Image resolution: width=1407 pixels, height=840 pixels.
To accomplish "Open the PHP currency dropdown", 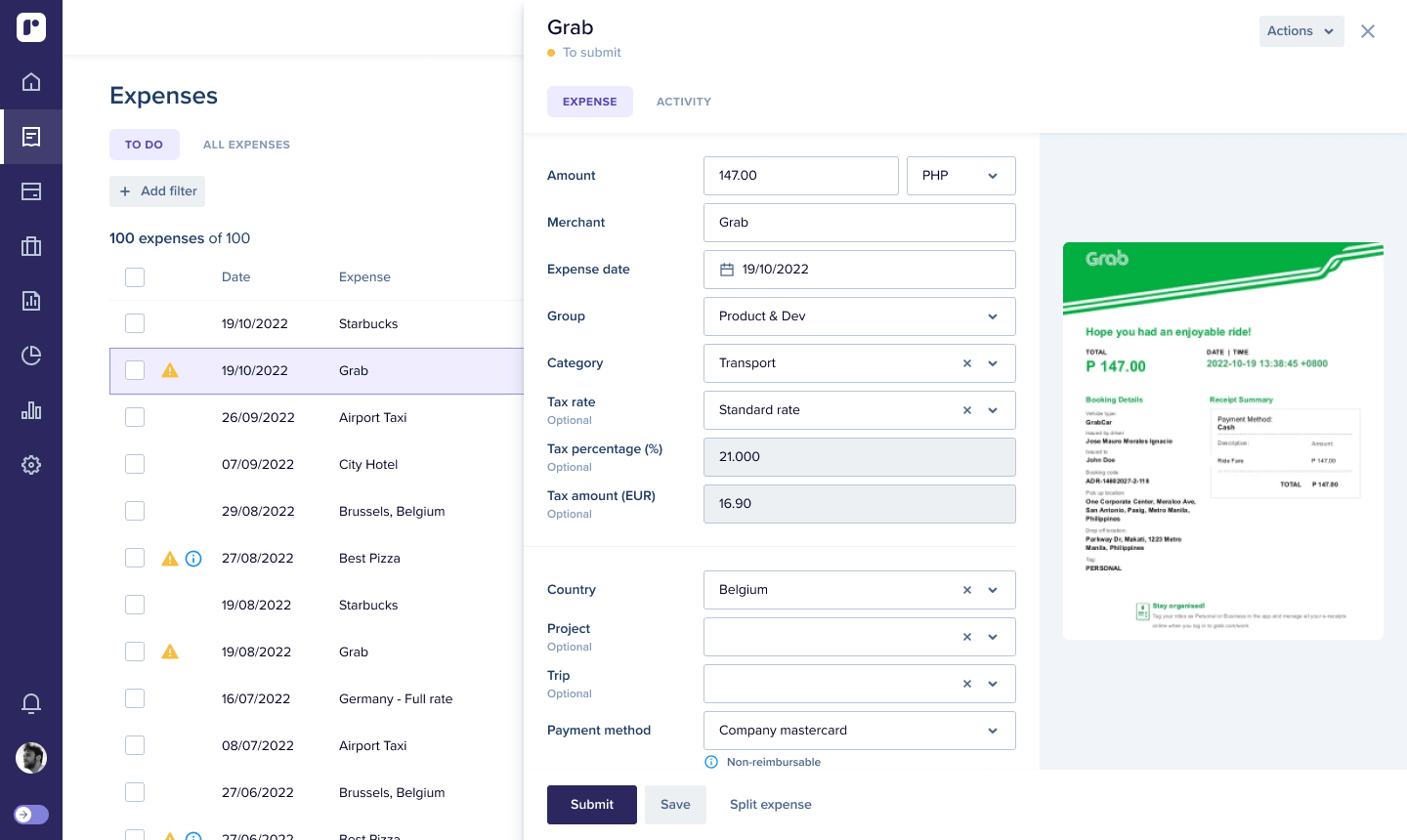I will point(960,176).
